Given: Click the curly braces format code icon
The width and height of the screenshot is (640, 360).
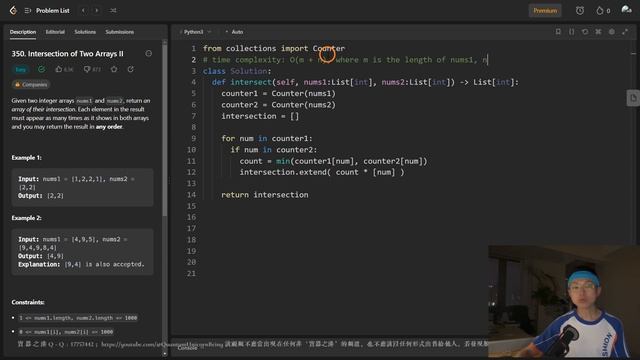Looking at the screenshot, I should (x=571, y=31).
